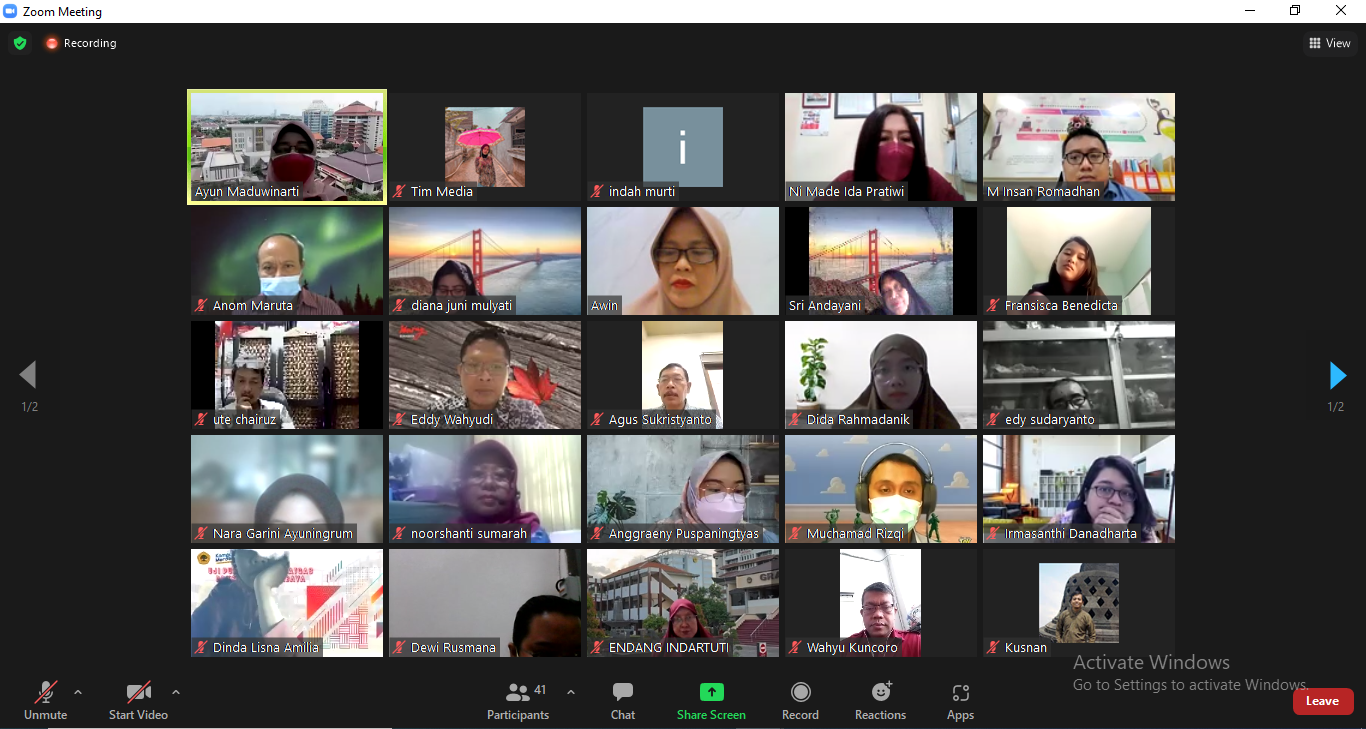1366x729 pixels.
Task: Click muted mic icon beside Anom Maruta
Action: pos(202,305)
